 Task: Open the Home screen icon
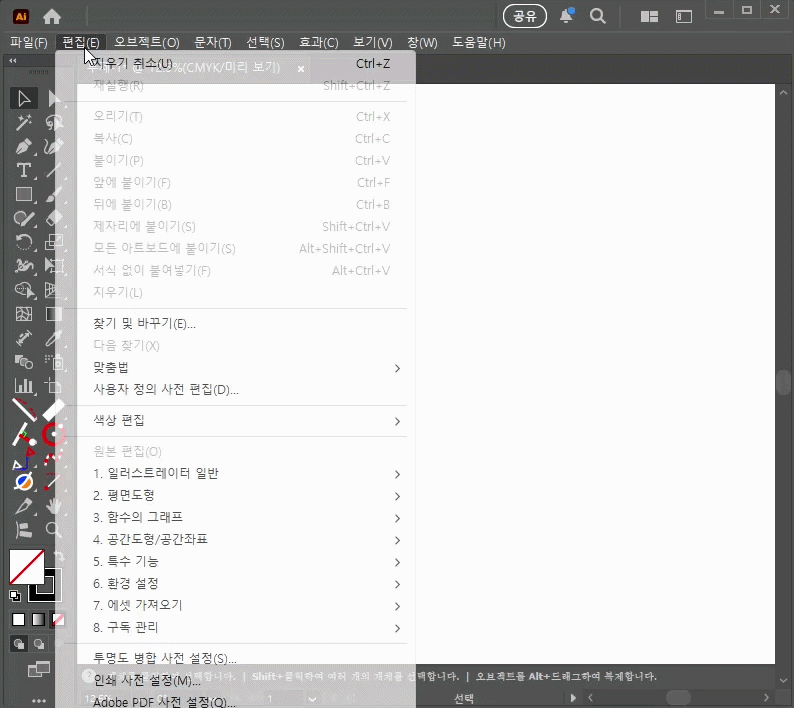[x=52, y=17]
